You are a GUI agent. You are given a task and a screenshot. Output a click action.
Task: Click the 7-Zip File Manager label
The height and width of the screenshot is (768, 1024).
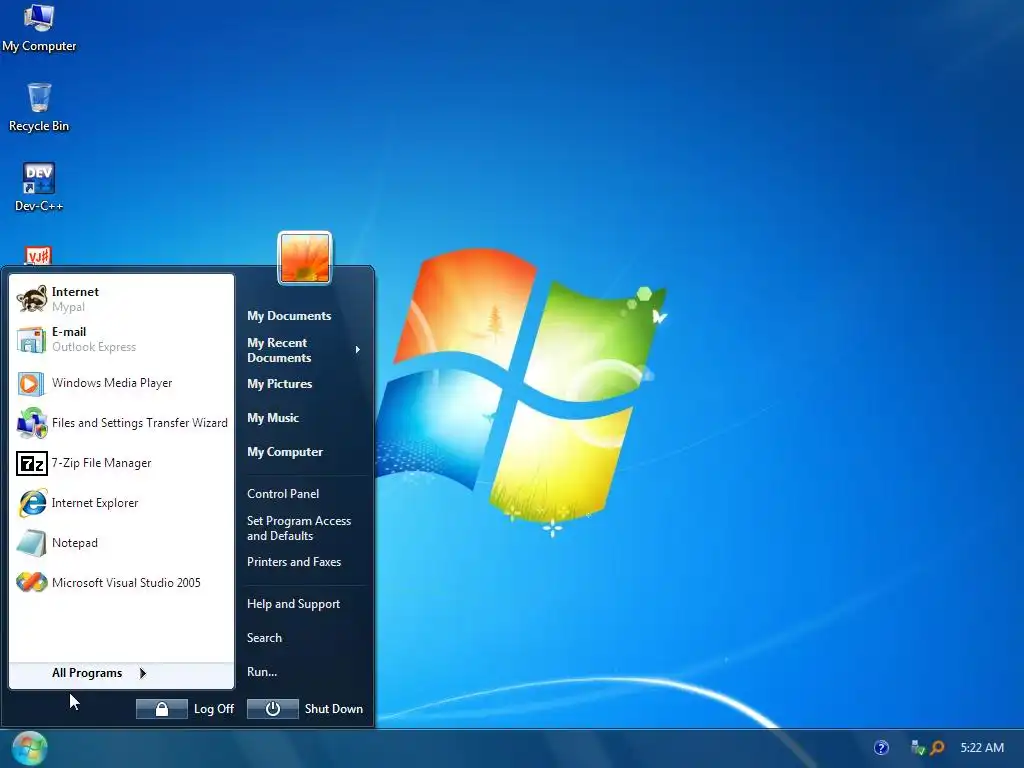[x=101, y=463]
